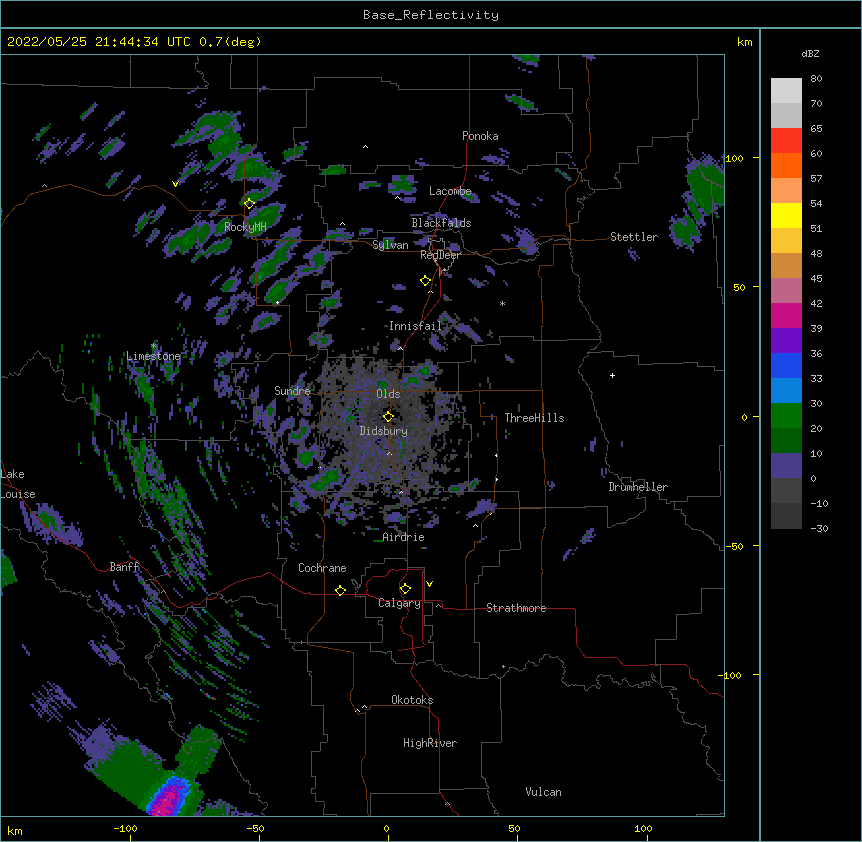Click the white plus marker north of Drumheller
The width and height of the screenshot is (862, 842).
click(612, 375)
